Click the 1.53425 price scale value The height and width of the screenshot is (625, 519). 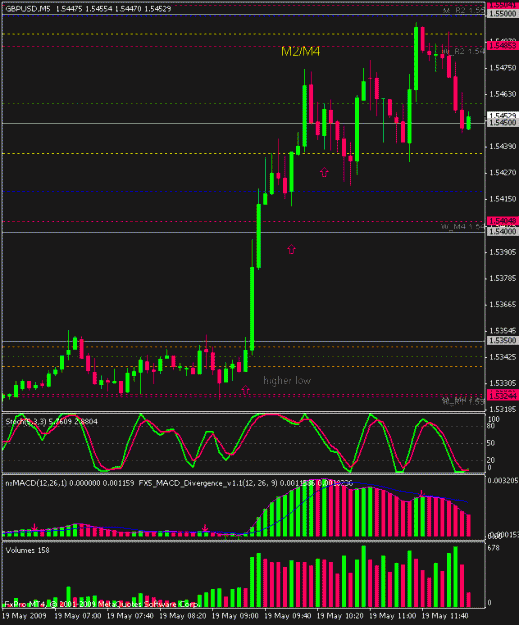[503, 357]
